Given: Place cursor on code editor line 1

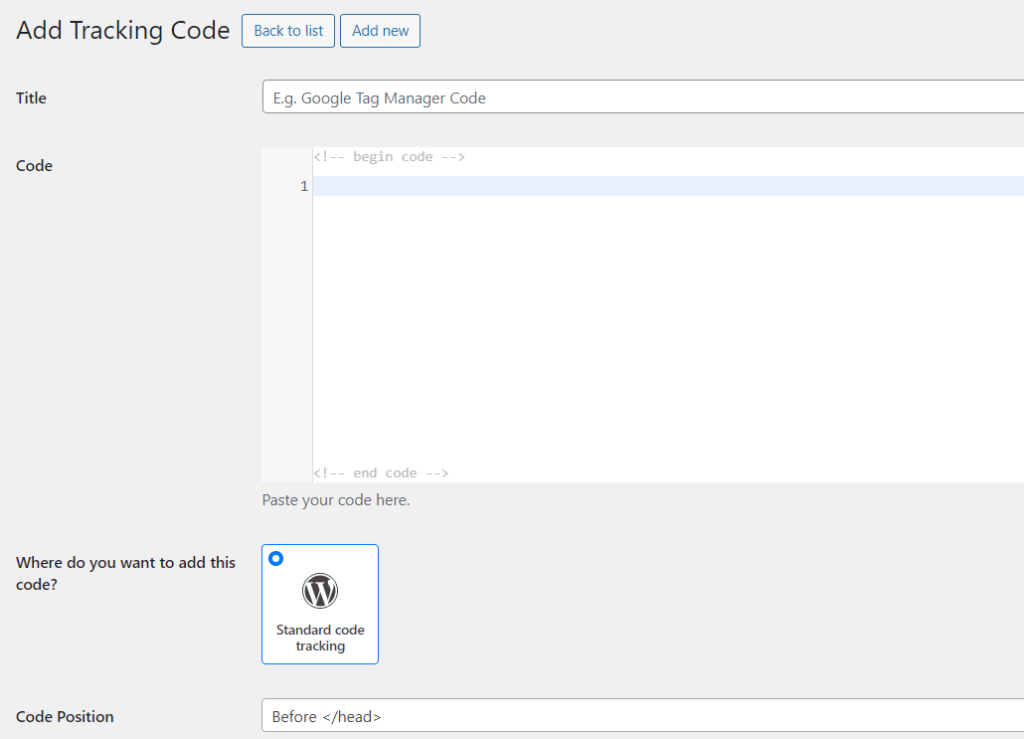Looking at the screenshot, I should click(x=668, y=186).
